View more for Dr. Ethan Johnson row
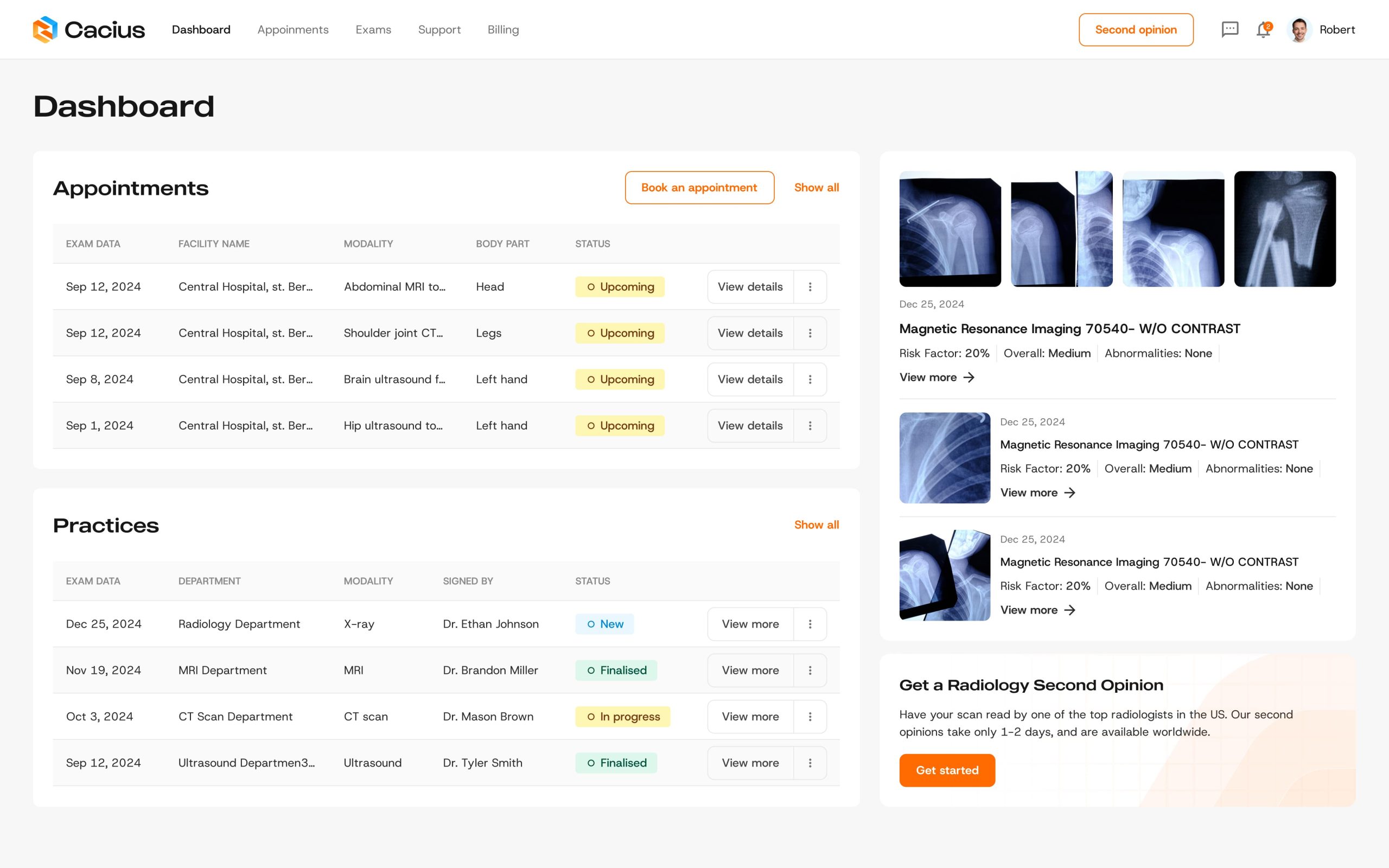Screen dimensions: 1389x868 click(x=750, y=624)
